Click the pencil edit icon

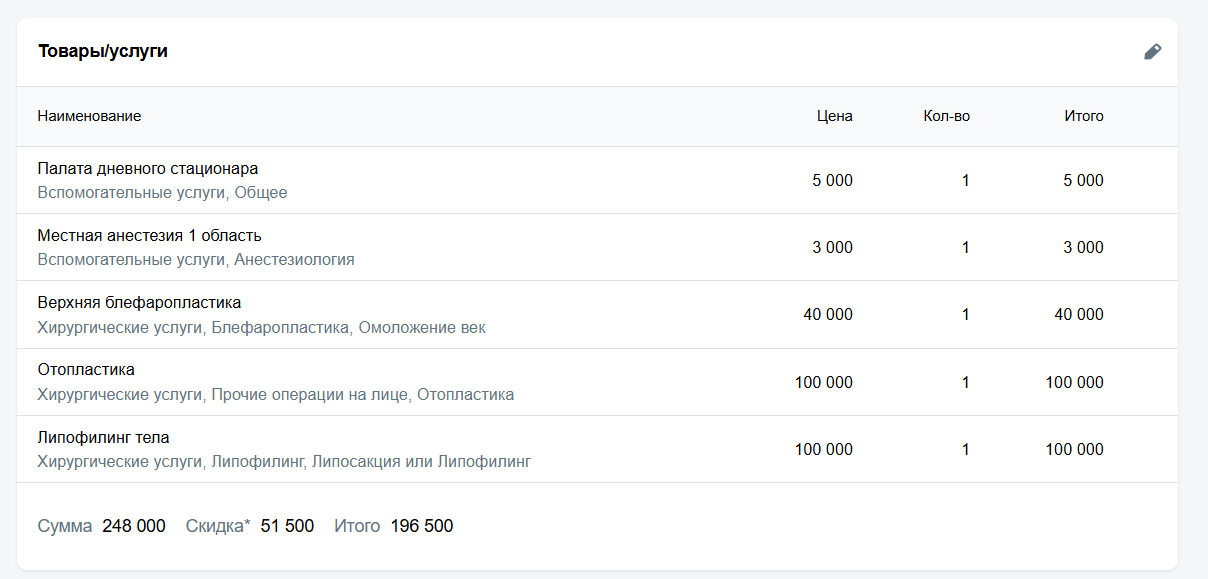(1152, 52)
